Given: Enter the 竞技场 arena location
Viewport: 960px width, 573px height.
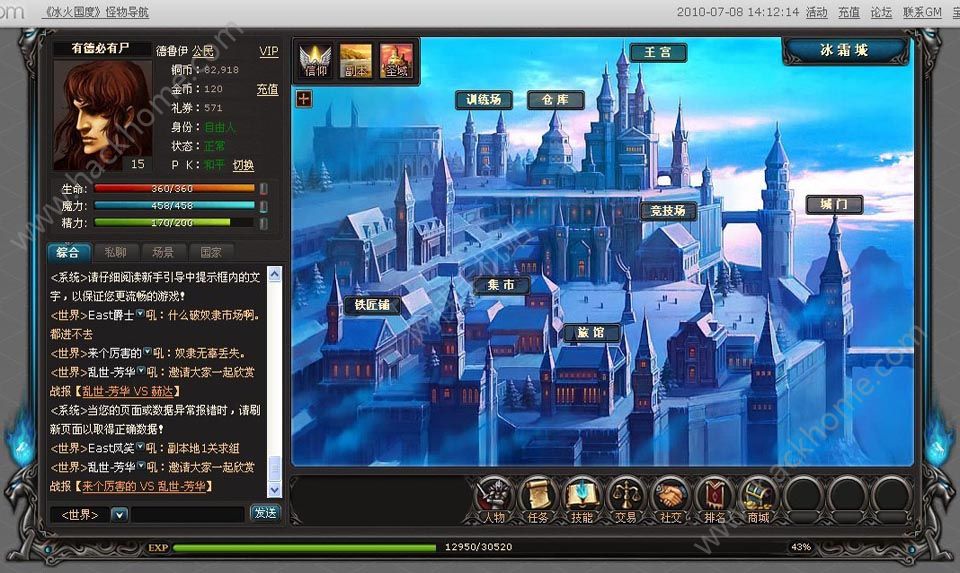Looking at the screenshot, I should pos(668,211).
